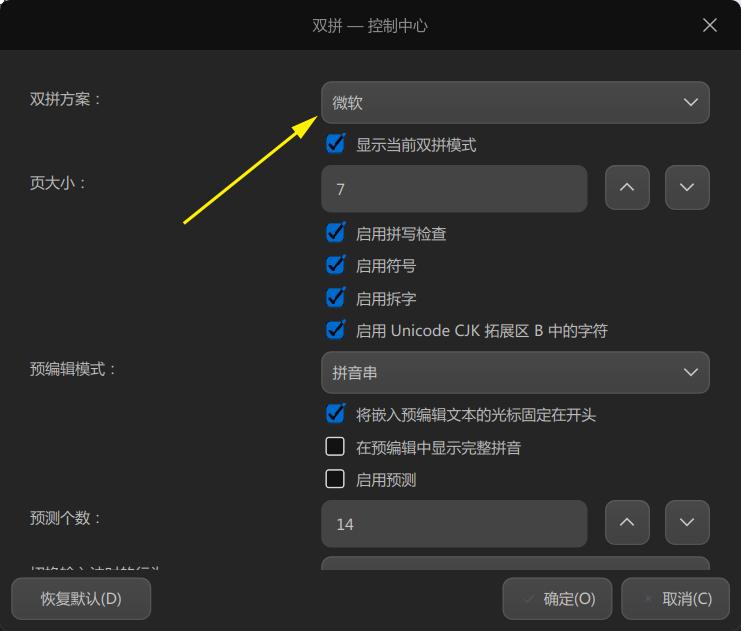Toggle the 显示当前双拼模式 checkbox

click(x=336, y=144)
